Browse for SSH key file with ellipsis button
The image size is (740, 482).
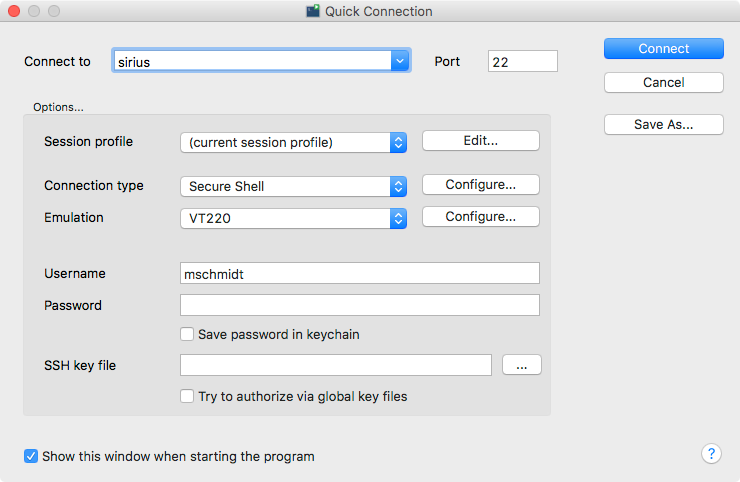coord(521,365)
